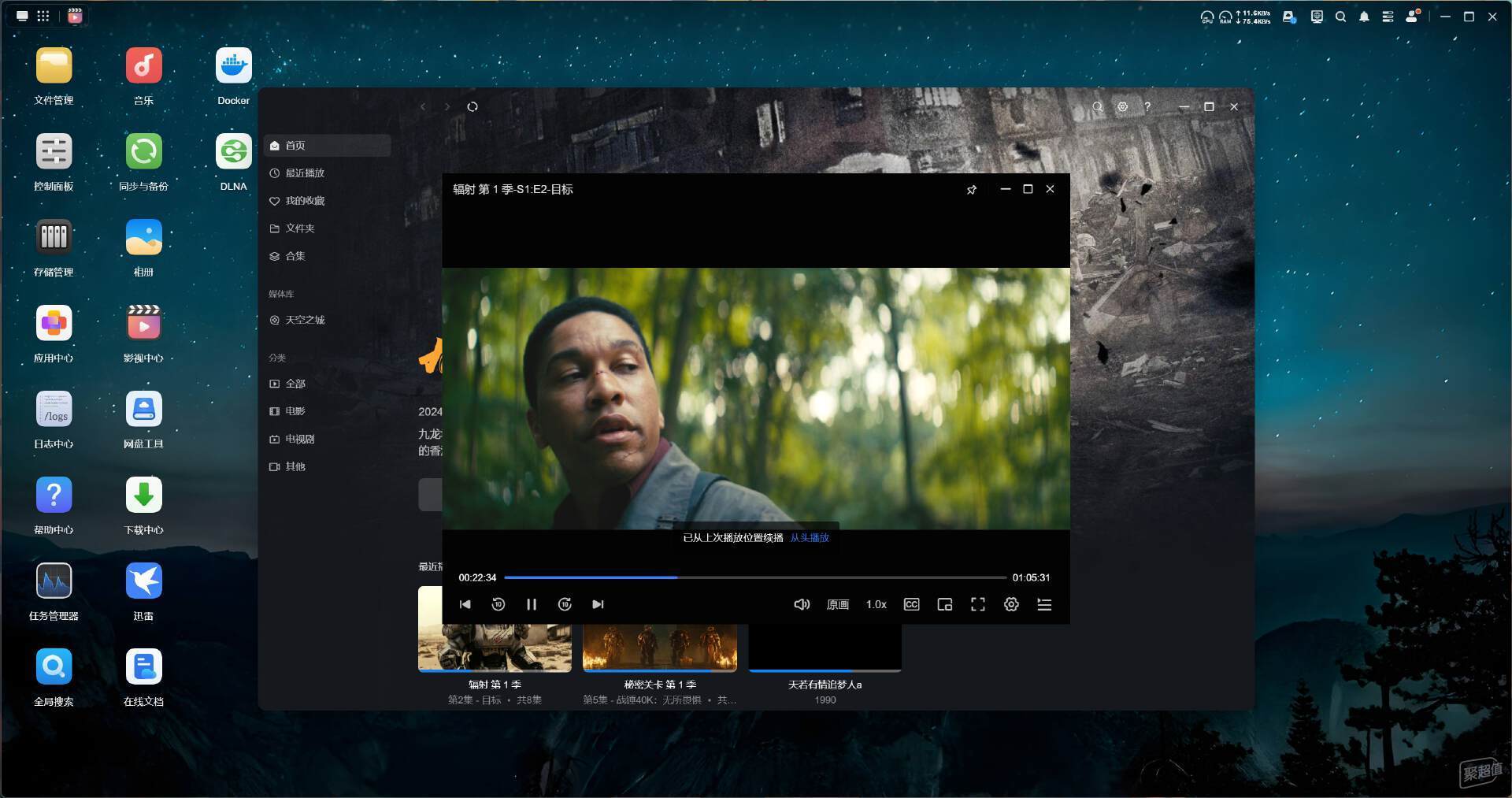The image size is (1512, 798).
Task: Go to 首页 in the sidebar
Action: [x=327, y=146]
